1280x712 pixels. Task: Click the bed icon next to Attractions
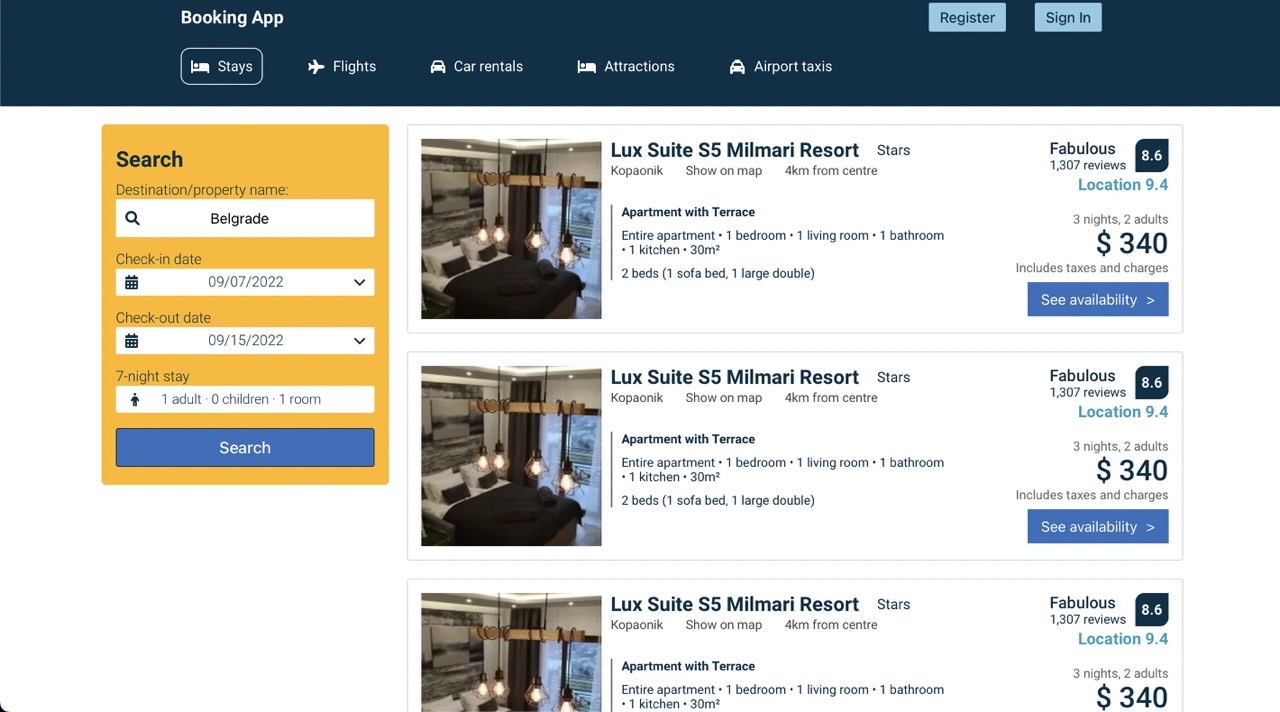coord(587,67)
